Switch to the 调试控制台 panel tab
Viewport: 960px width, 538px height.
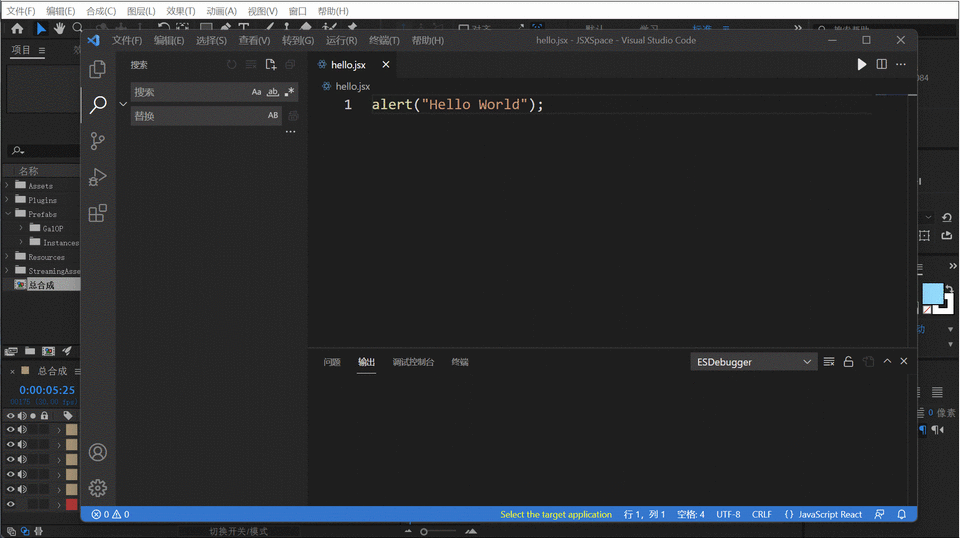pyautogui.click(x=413, y=362)
